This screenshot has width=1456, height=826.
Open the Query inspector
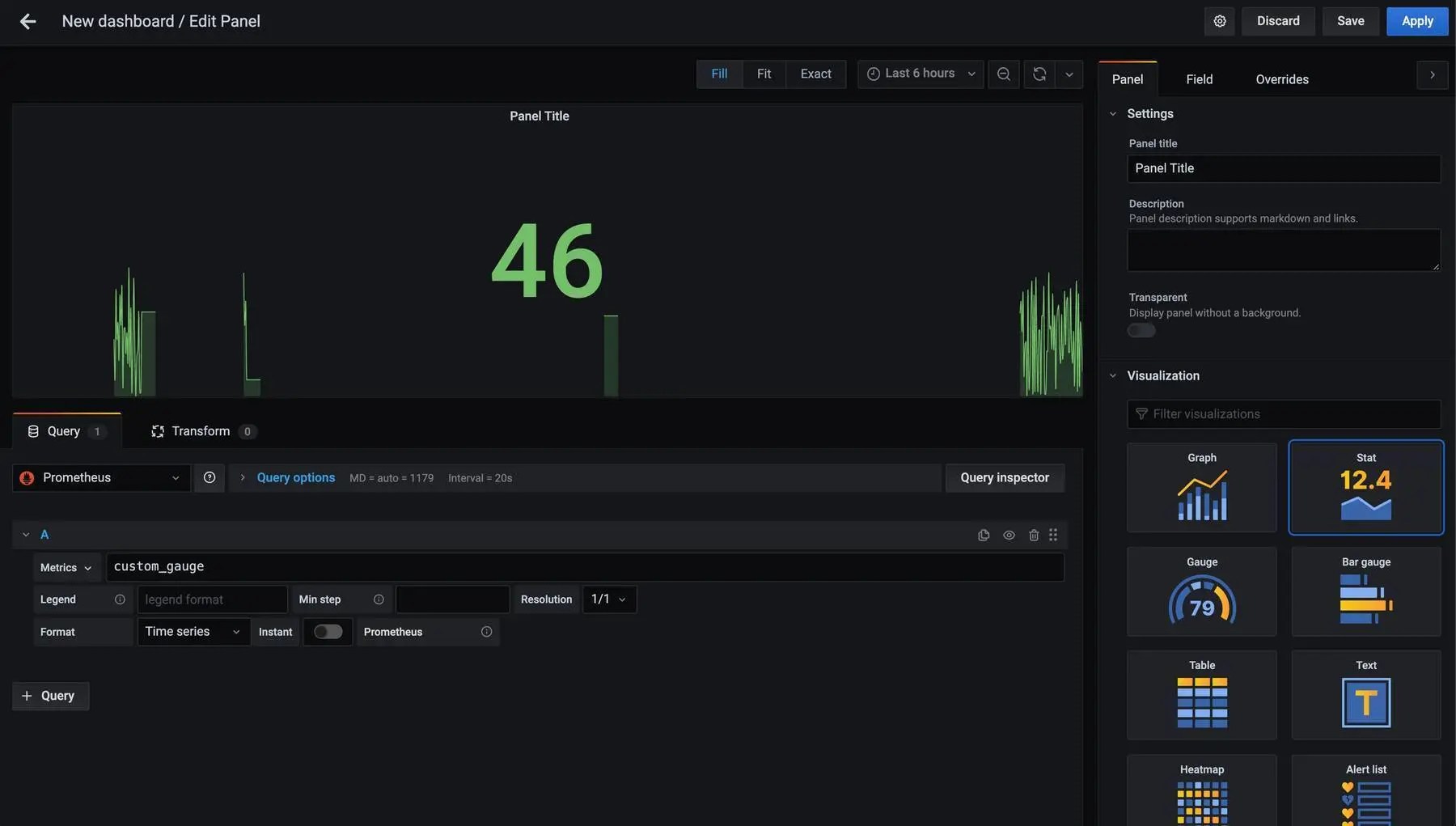click(1004, 477)
